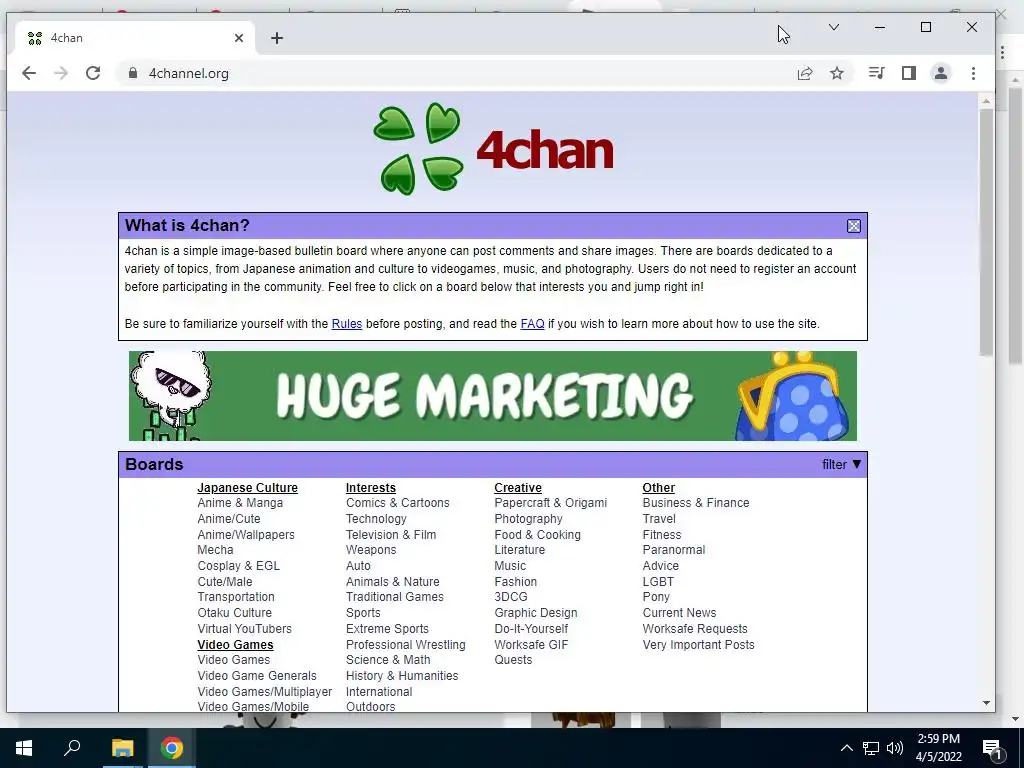Open the network status tray icon
The image size is (1024, 768).
pyautogui.click(x=871, y=748)
